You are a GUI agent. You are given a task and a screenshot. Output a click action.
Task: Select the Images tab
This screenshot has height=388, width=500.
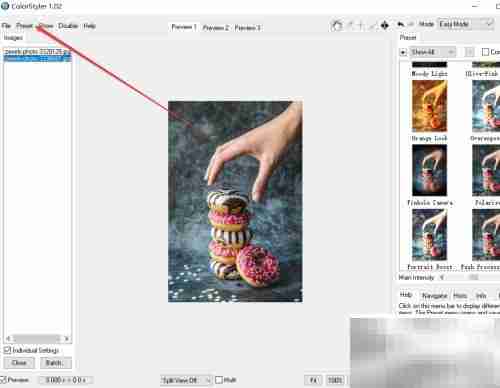pos(13,38)
